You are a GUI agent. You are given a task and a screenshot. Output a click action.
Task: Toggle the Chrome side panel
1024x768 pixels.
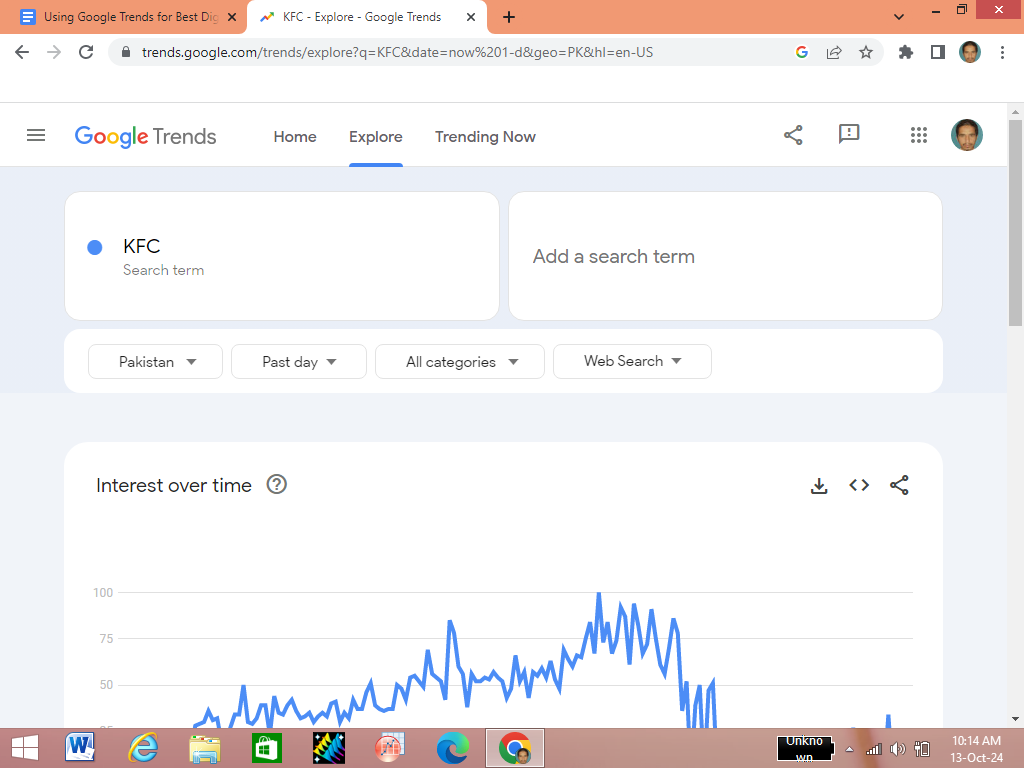(x=938, y=52)
